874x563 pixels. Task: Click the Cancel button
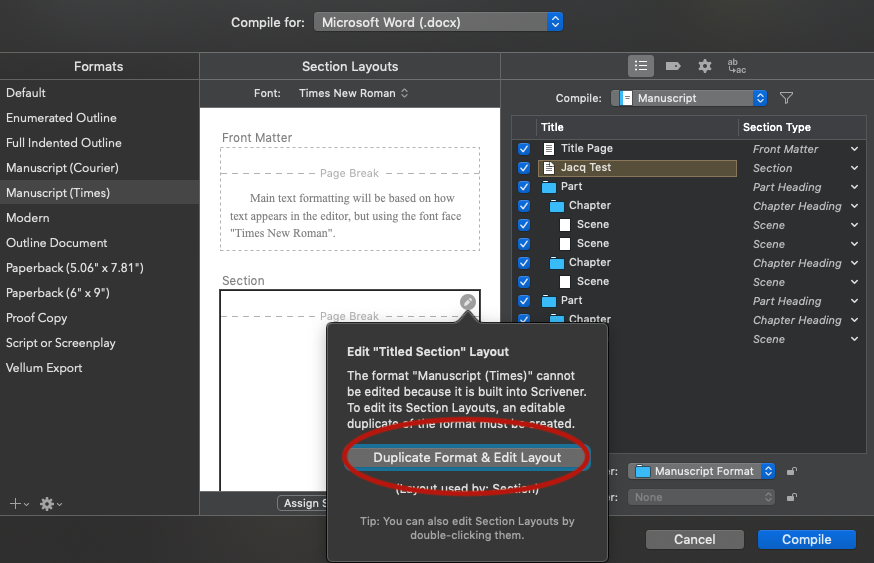pyautogui.click(x=695, y=539)
